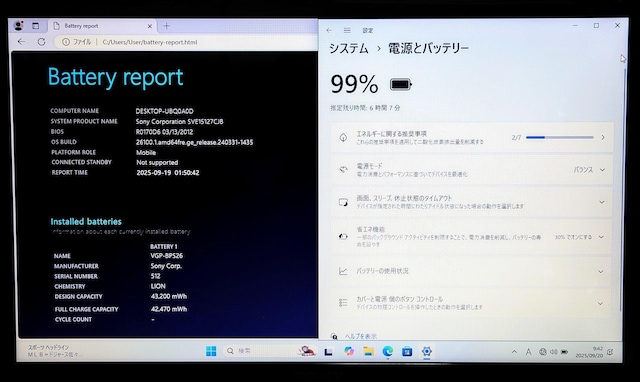
Task: Click the computer name DESKTOP-UBQ0A0D
Action: tap(164, 111)
